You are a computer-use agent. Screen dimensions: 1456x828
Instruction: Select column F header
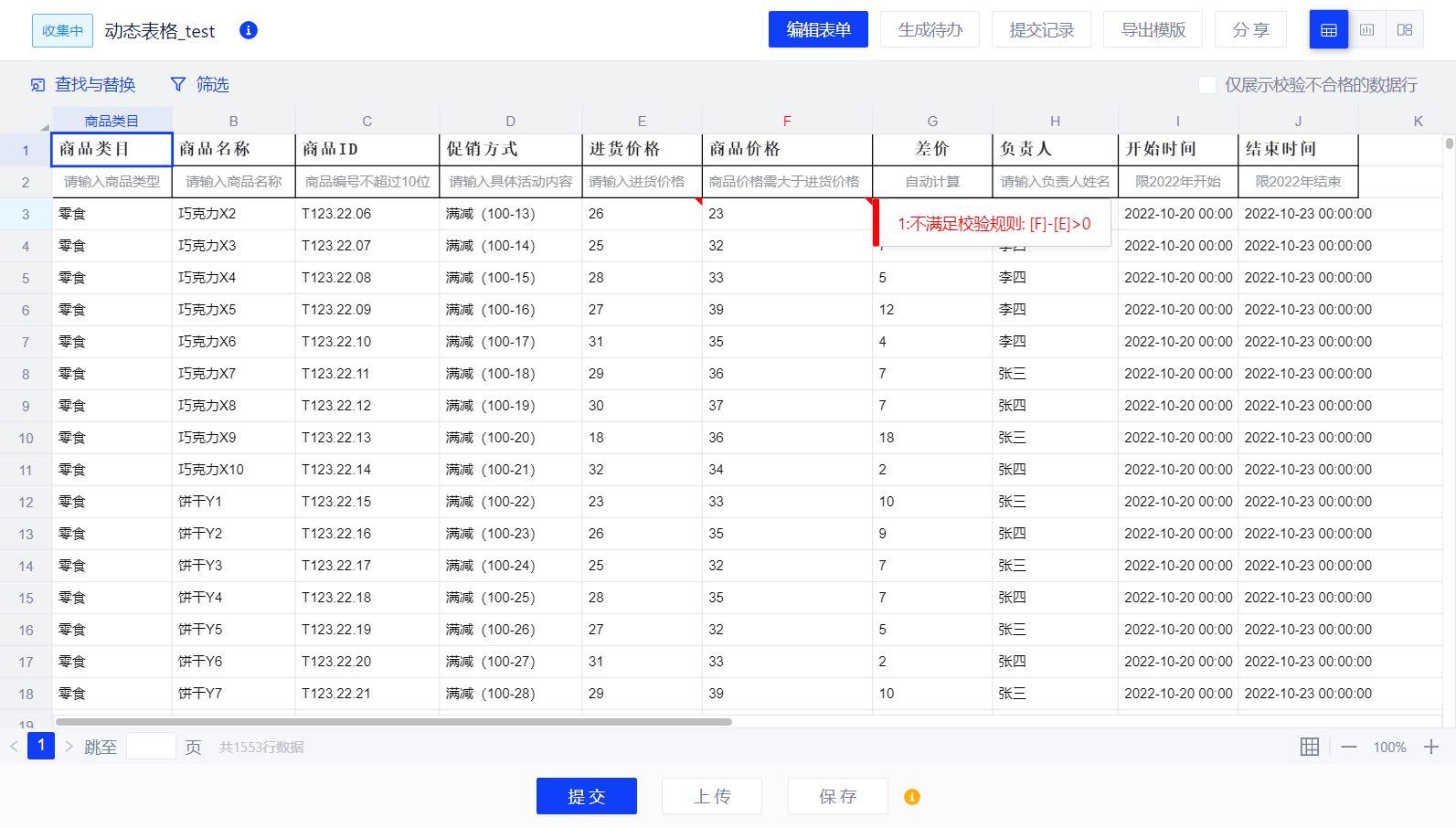click(786, 121)
